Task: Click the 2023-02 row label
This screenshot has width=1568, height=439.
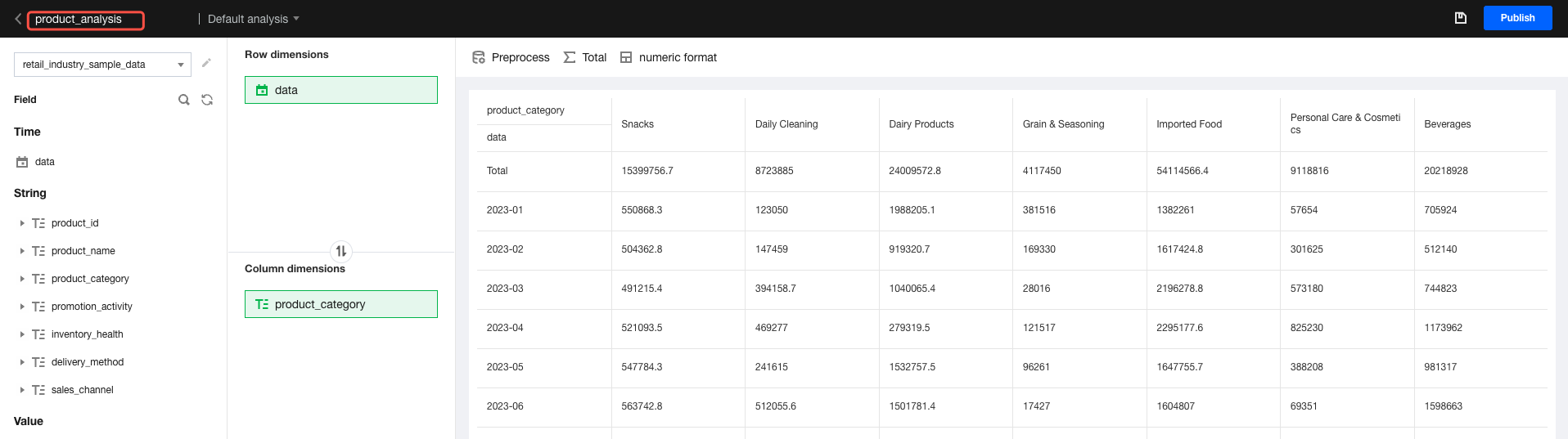Action: point(505,249)
